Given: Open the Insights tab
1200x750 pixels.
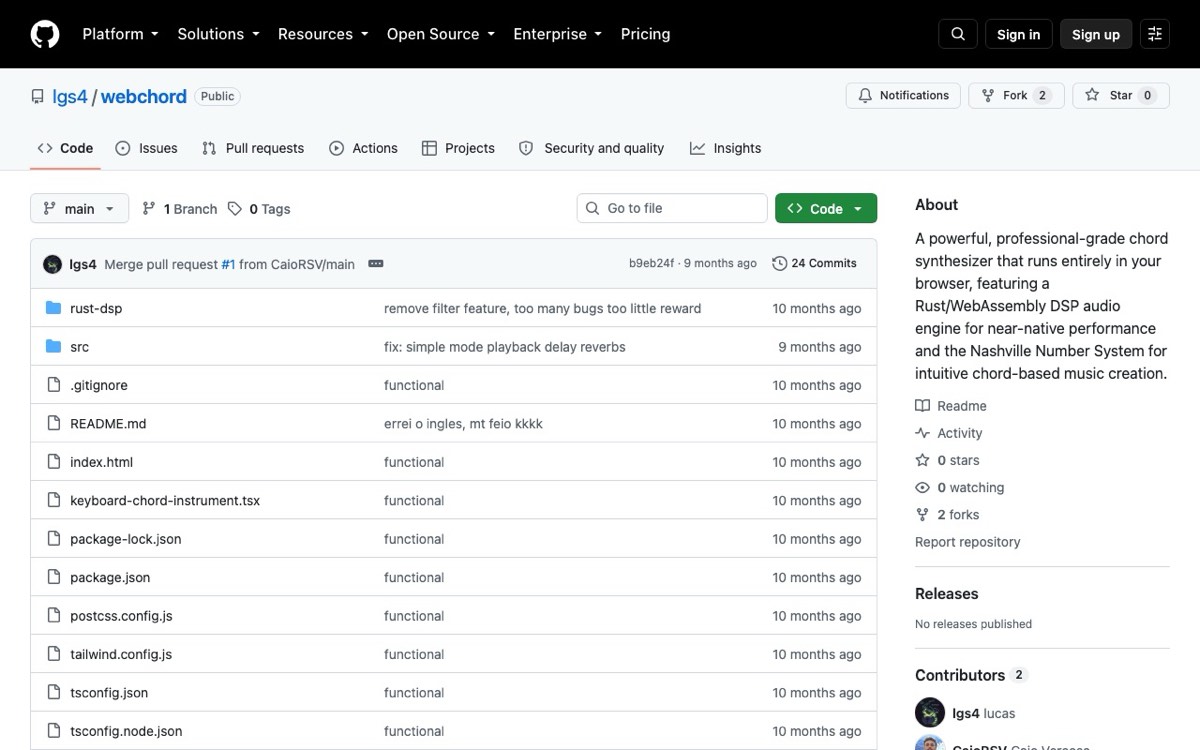Looking at the screenshot, I should (725, 148).
